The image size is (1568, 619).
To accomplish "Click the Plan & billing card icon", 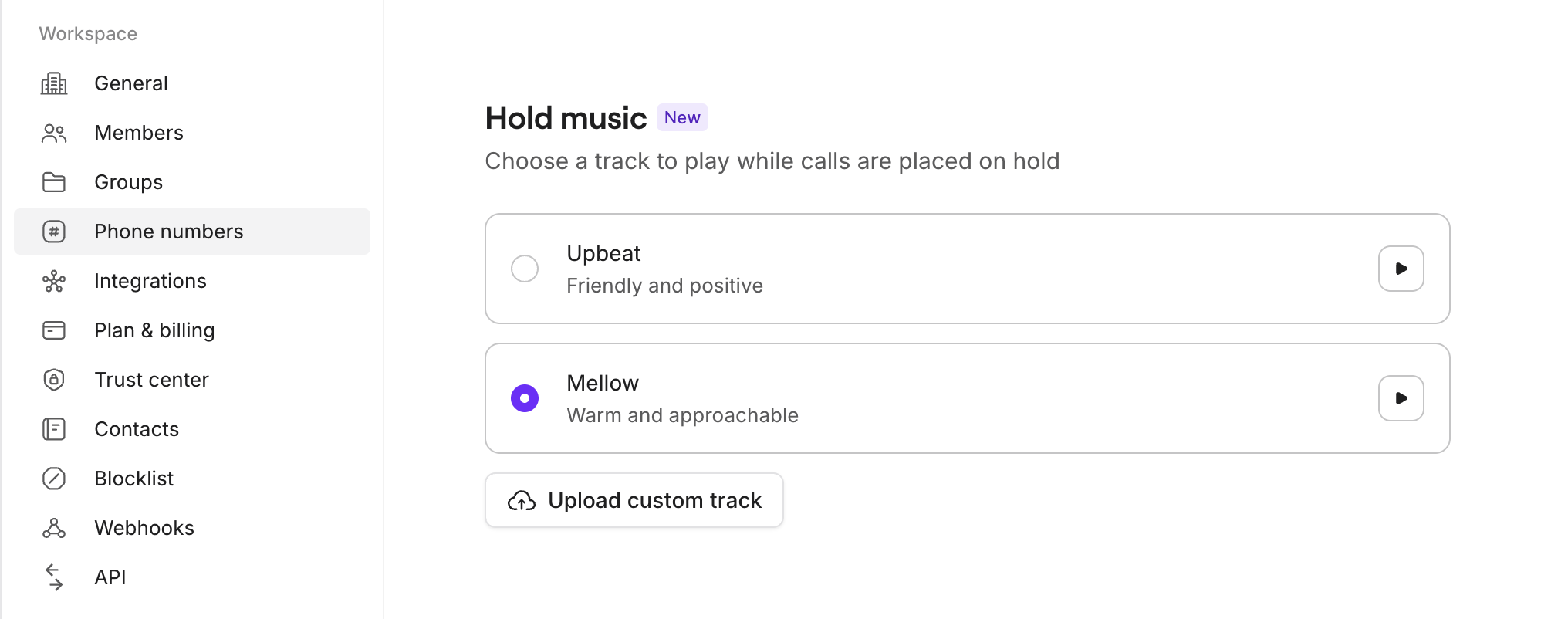I will [53, 330].
